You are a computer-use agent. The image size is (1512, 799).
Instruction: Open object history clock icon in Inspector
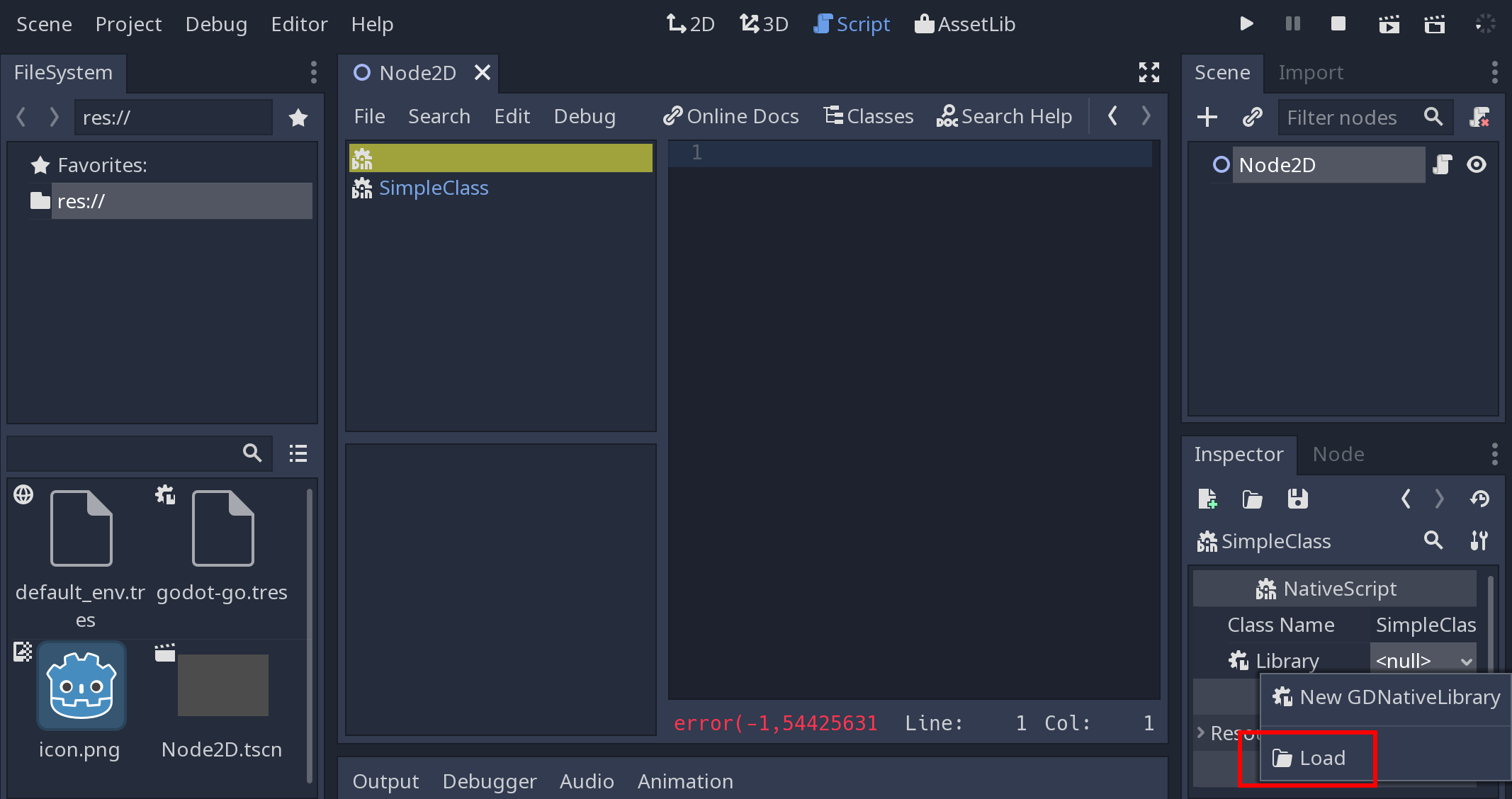tap(1479, 499)
